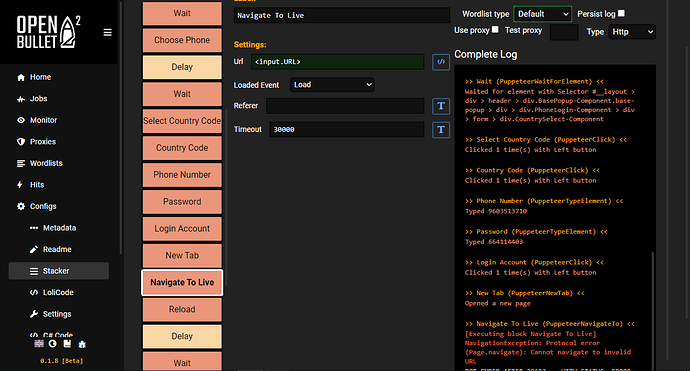
Task: Enable the Use proxy checkbox
Action: 495,29
